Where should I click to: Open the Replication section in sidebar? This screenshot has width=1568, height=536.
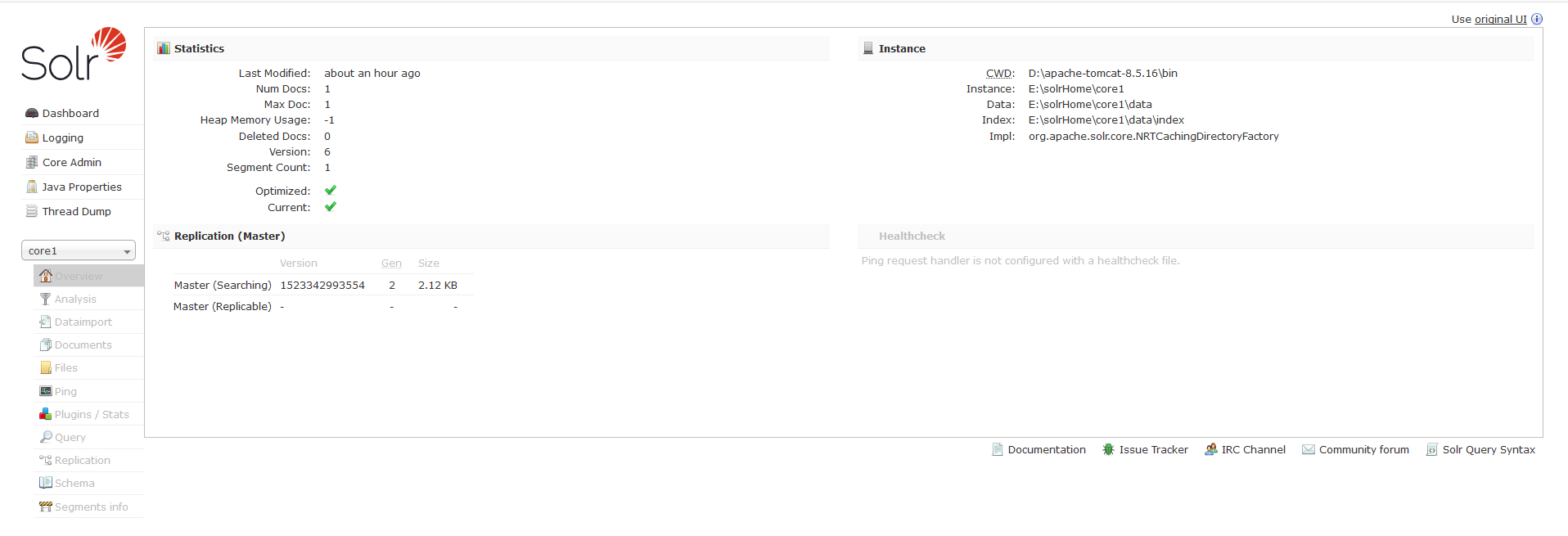point(83,460)
